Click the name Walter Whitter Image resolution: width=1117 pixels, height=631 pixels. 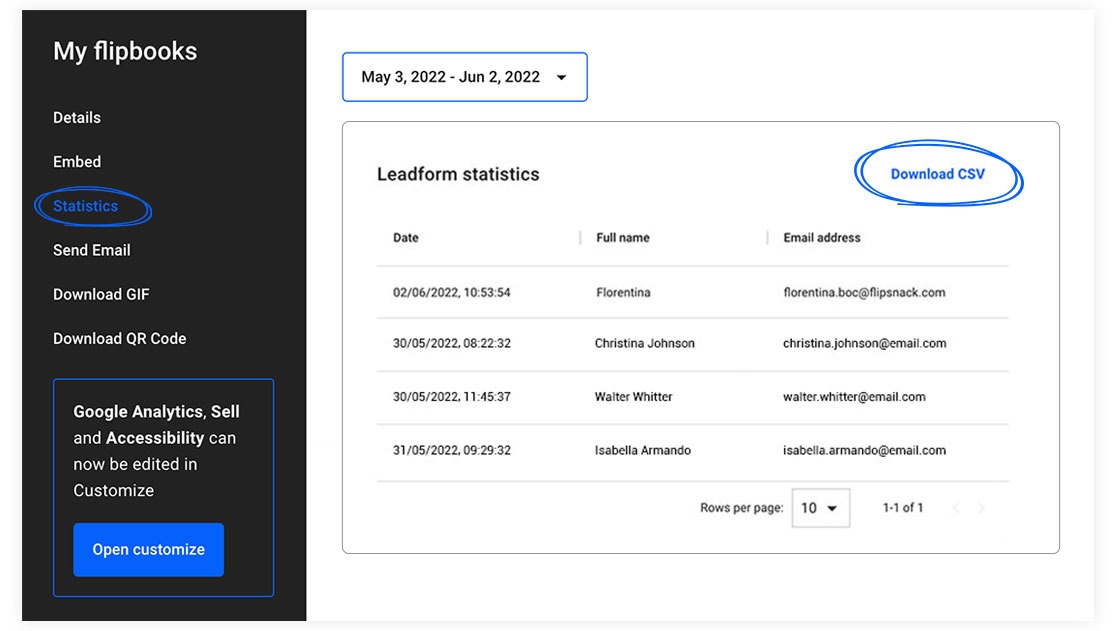(x=633, y=397)
